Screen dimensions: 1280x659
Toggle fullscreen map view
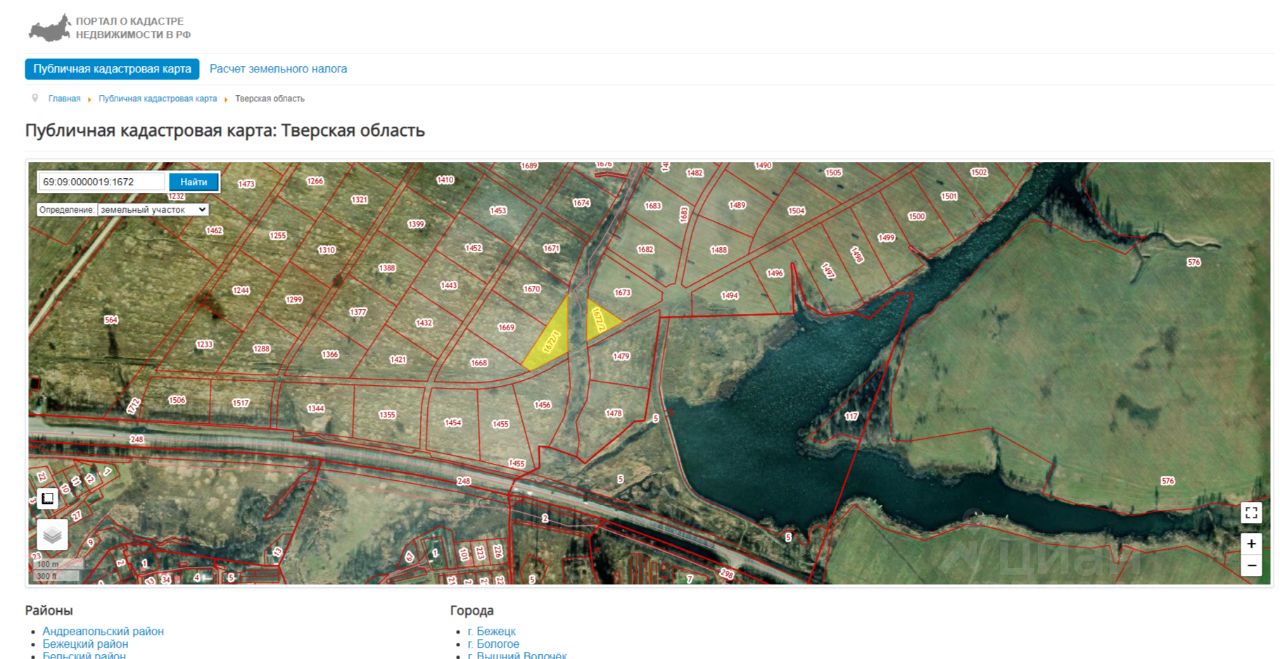click(1251, 513)
